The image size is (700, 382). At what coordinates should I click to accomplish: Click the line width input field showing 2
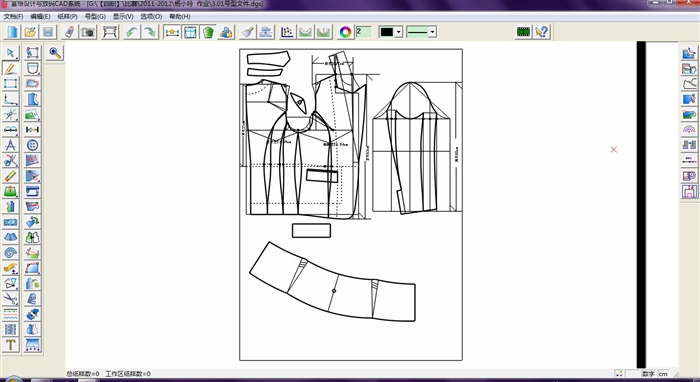tap(363, 32)
